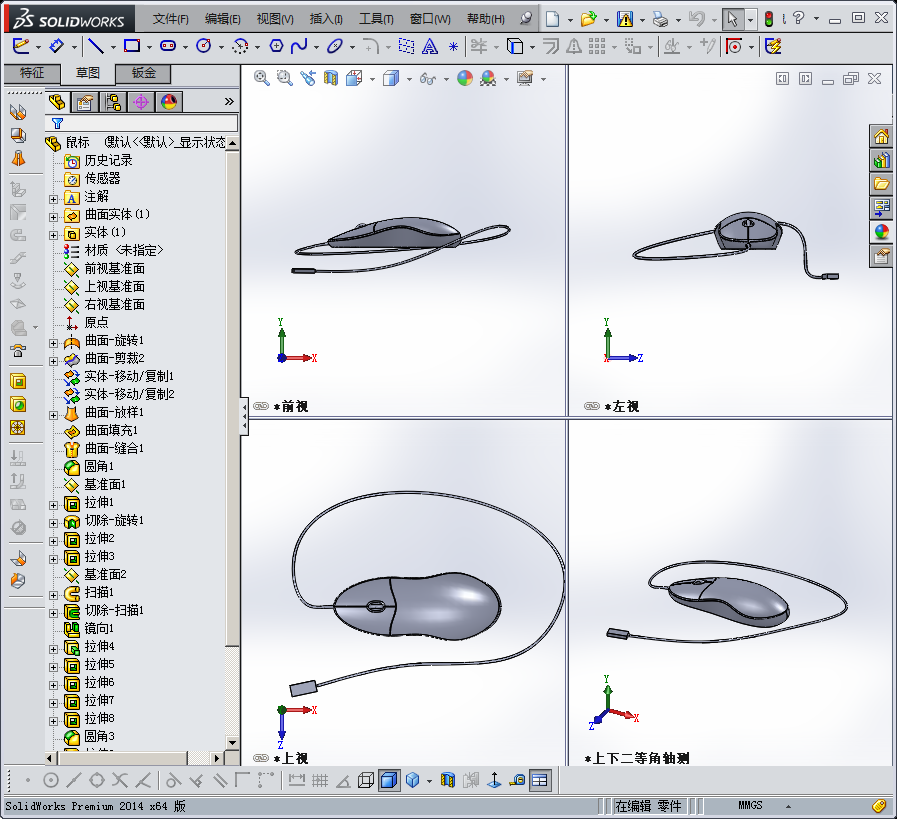The image size is (897, 819).
Task: Expand the 曲面-旋转1 feature node
Action: click(x=53, y=343)
